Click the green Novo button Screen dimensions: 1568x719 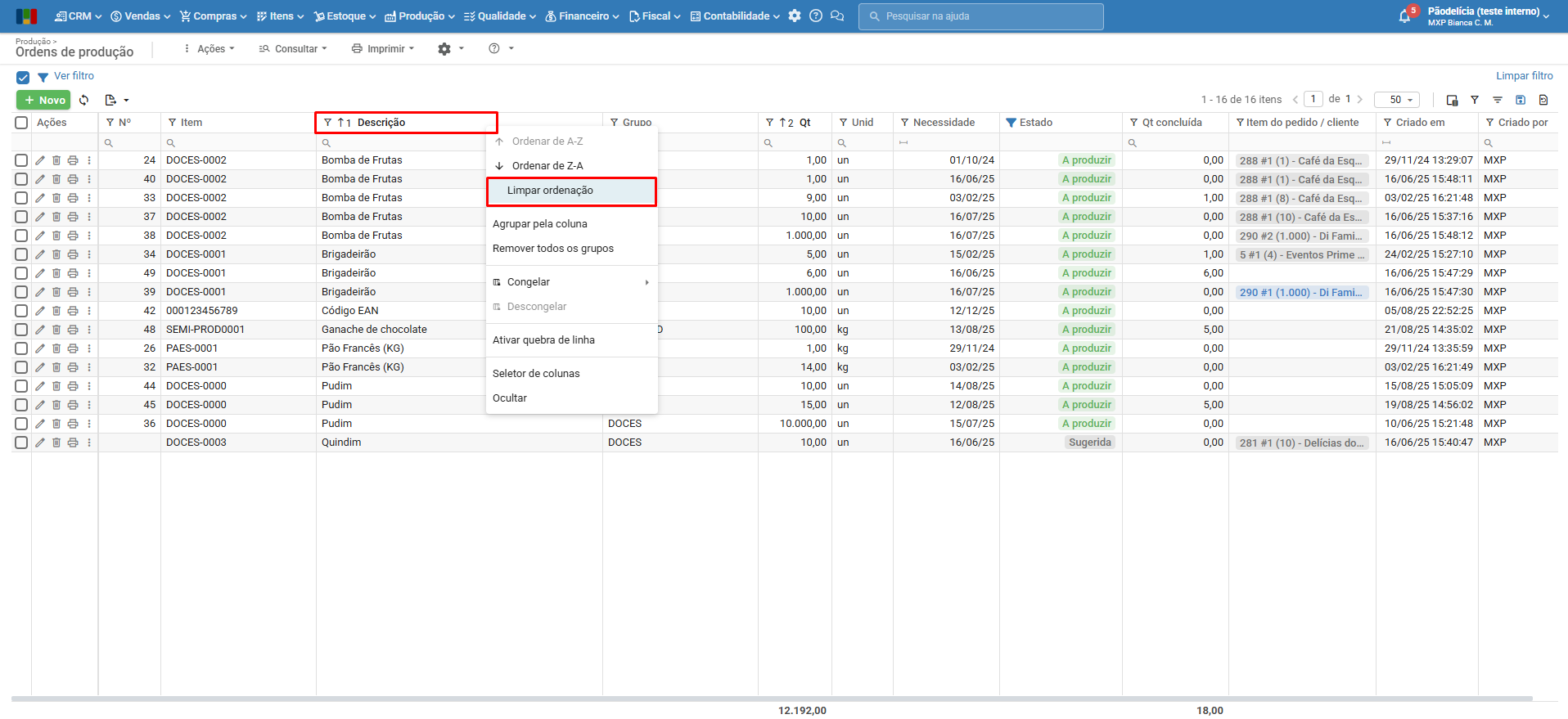coord(43,100)
